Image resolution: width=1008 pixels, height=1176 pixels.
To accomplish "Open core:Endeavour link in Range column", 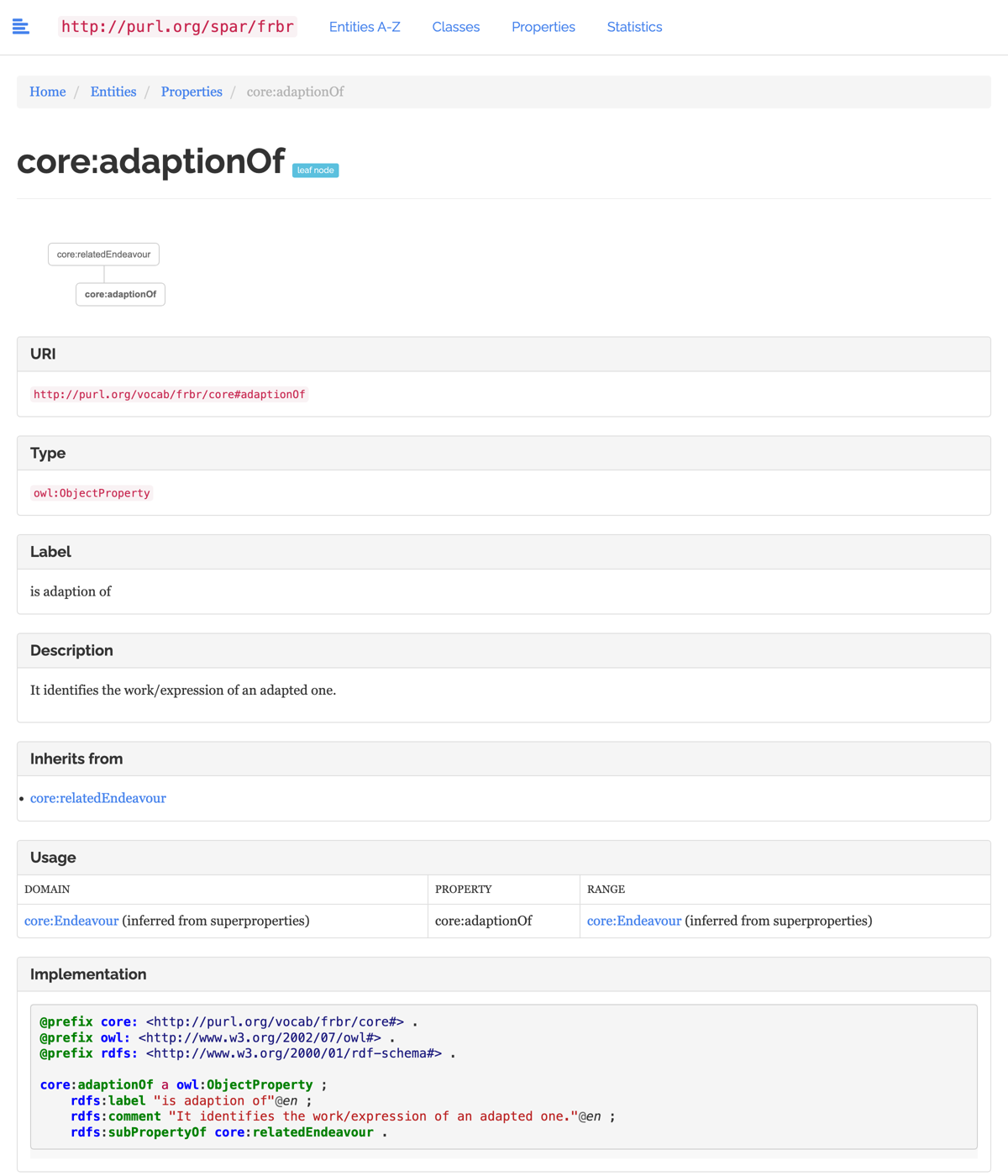I will coord(634,921).
